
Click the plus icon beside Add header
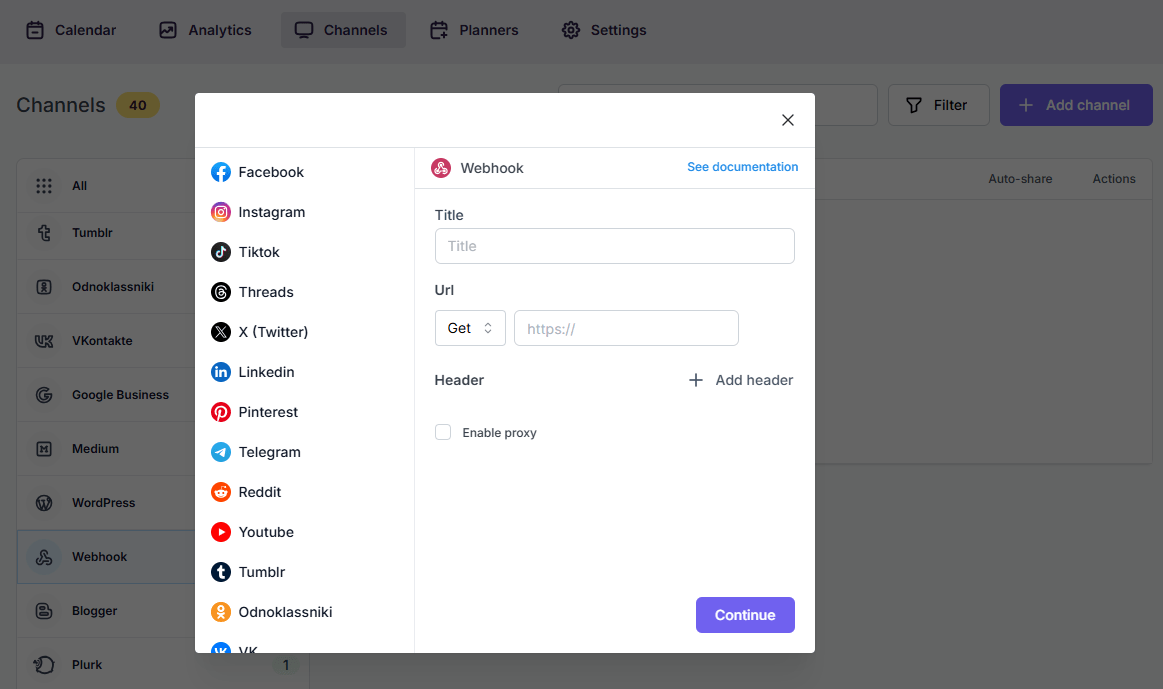pyautogui.click(x=696, y=380)
